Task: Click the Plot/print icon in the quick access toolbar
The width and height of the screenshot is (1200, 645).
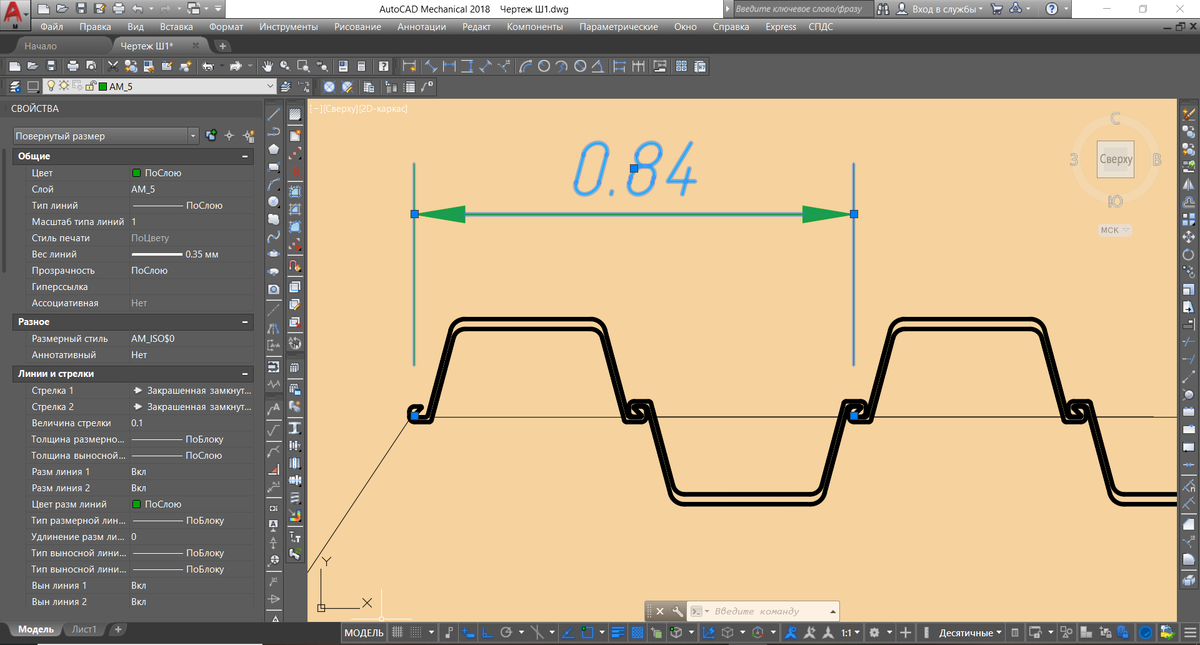Action: coord(118,8)
